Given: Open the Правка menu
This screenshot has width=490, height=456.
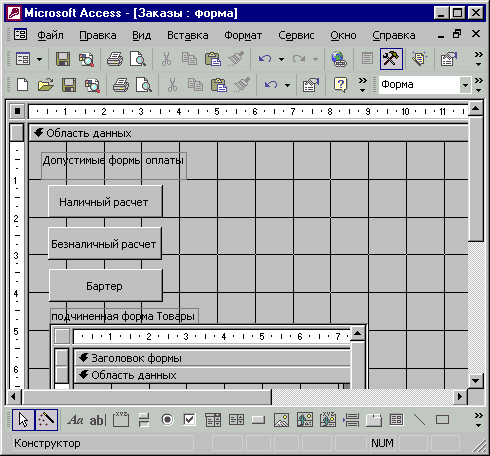Looking at the screenshot, I should (98, 35).
